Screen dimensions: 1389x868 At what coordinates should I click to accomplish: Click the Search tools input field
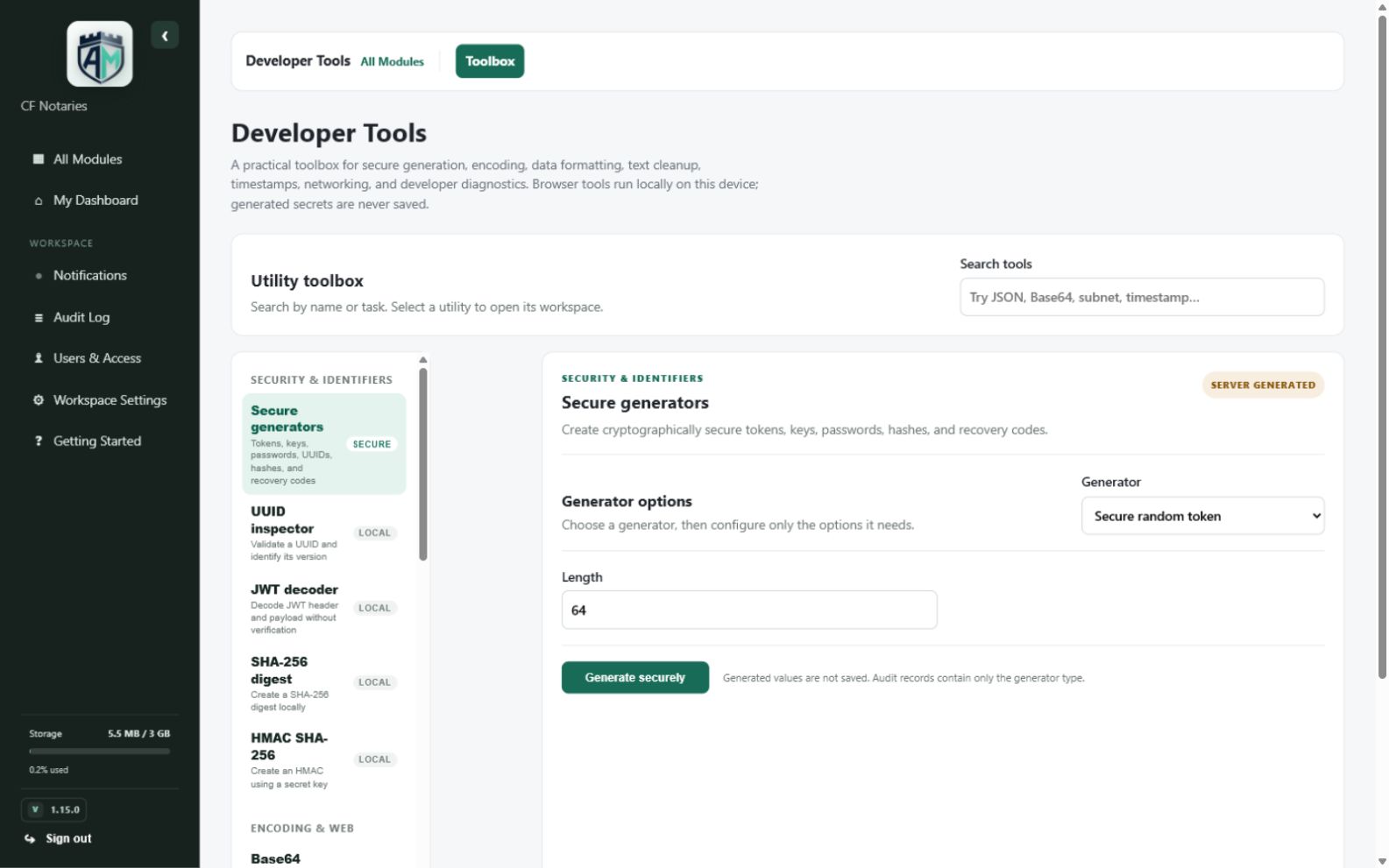[x=1142, y=297]
